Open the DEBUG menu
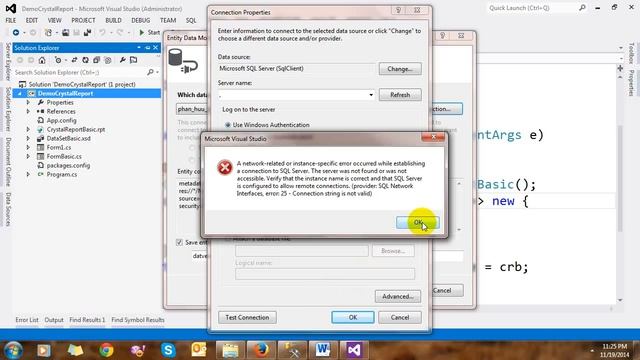 (x=140, y=20)
